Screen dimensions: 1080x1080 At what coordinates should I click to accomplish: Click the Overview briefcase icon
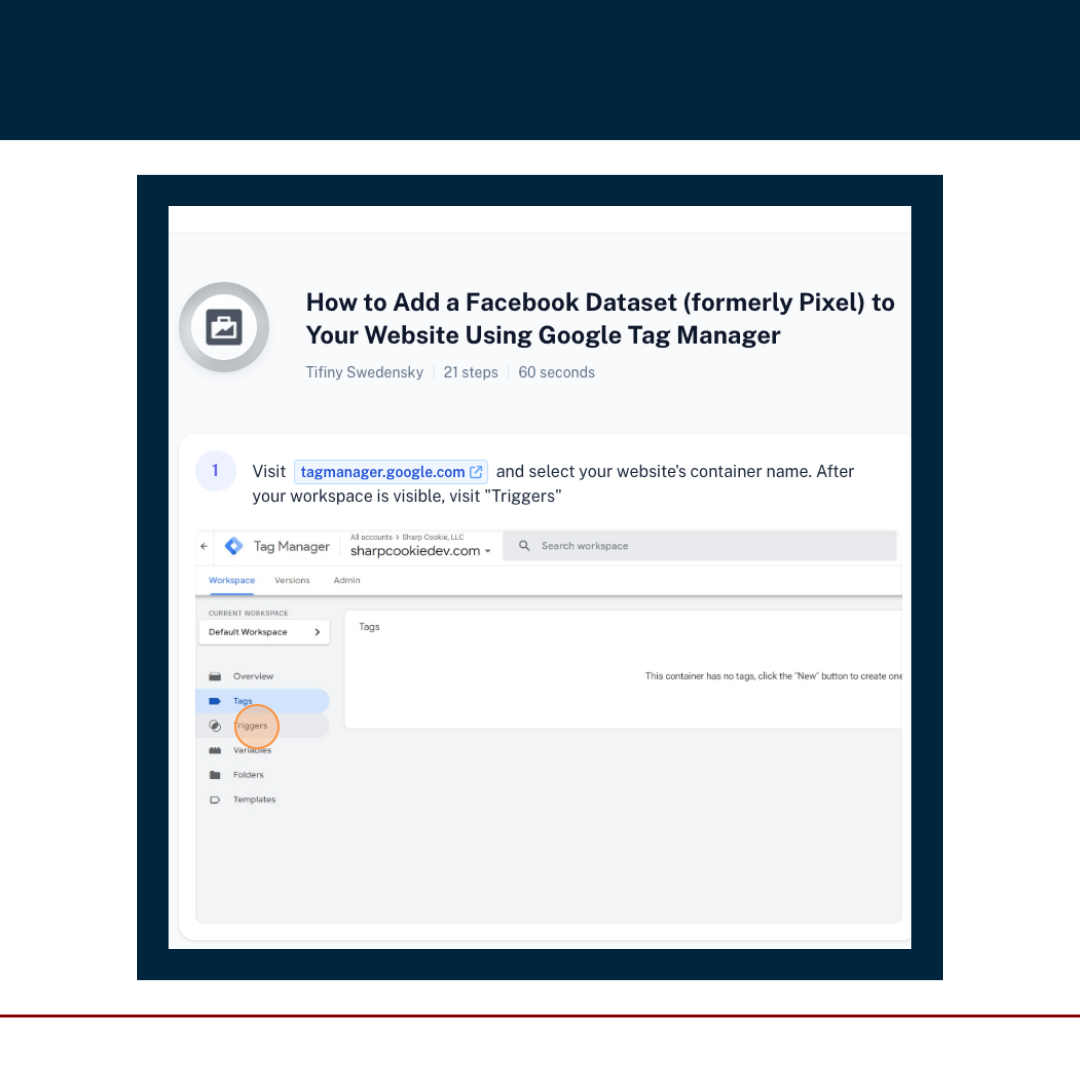pos(215,676)
